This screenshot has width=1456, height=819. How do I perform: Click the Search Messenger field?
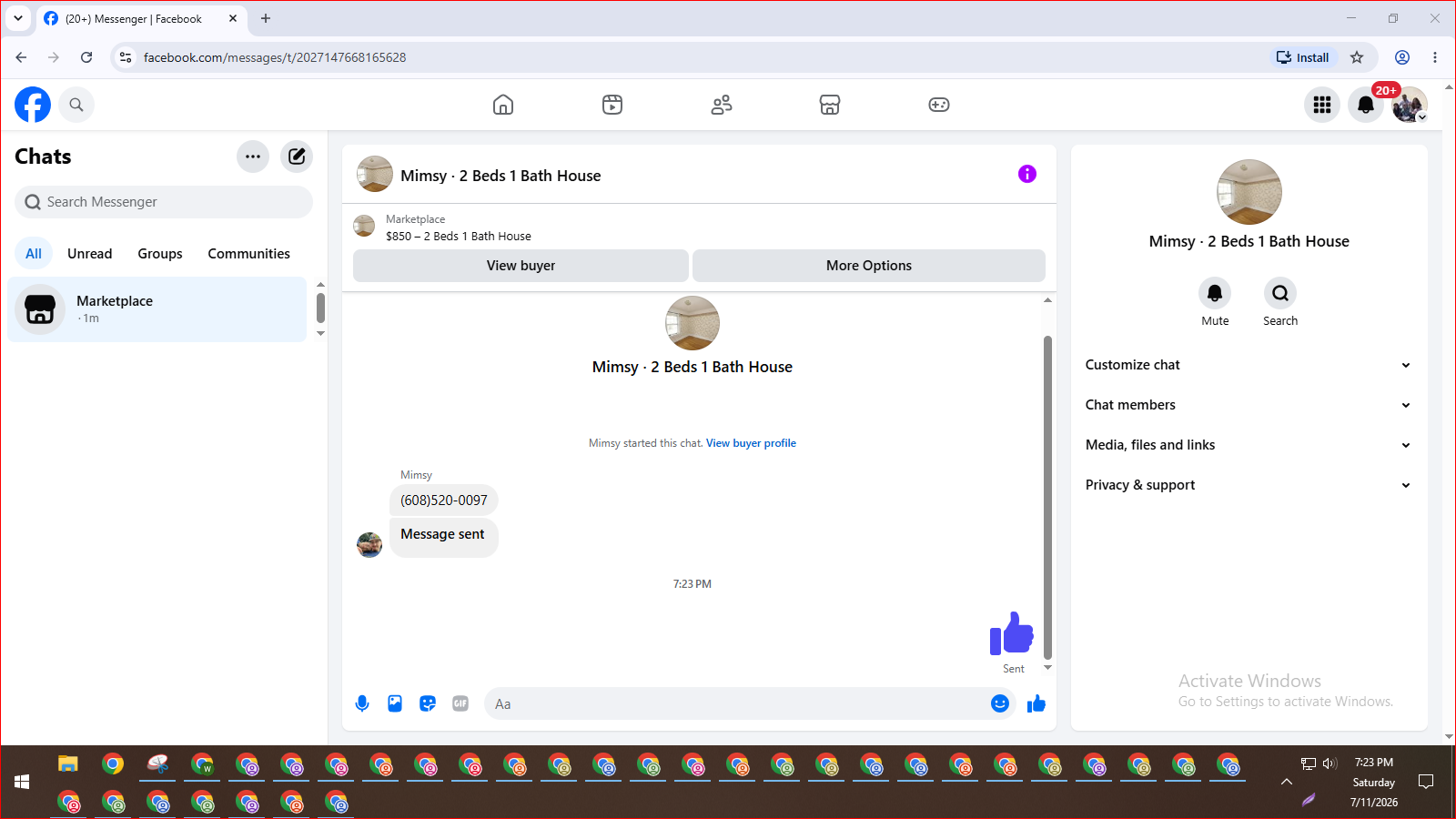[x=164, y=202]
